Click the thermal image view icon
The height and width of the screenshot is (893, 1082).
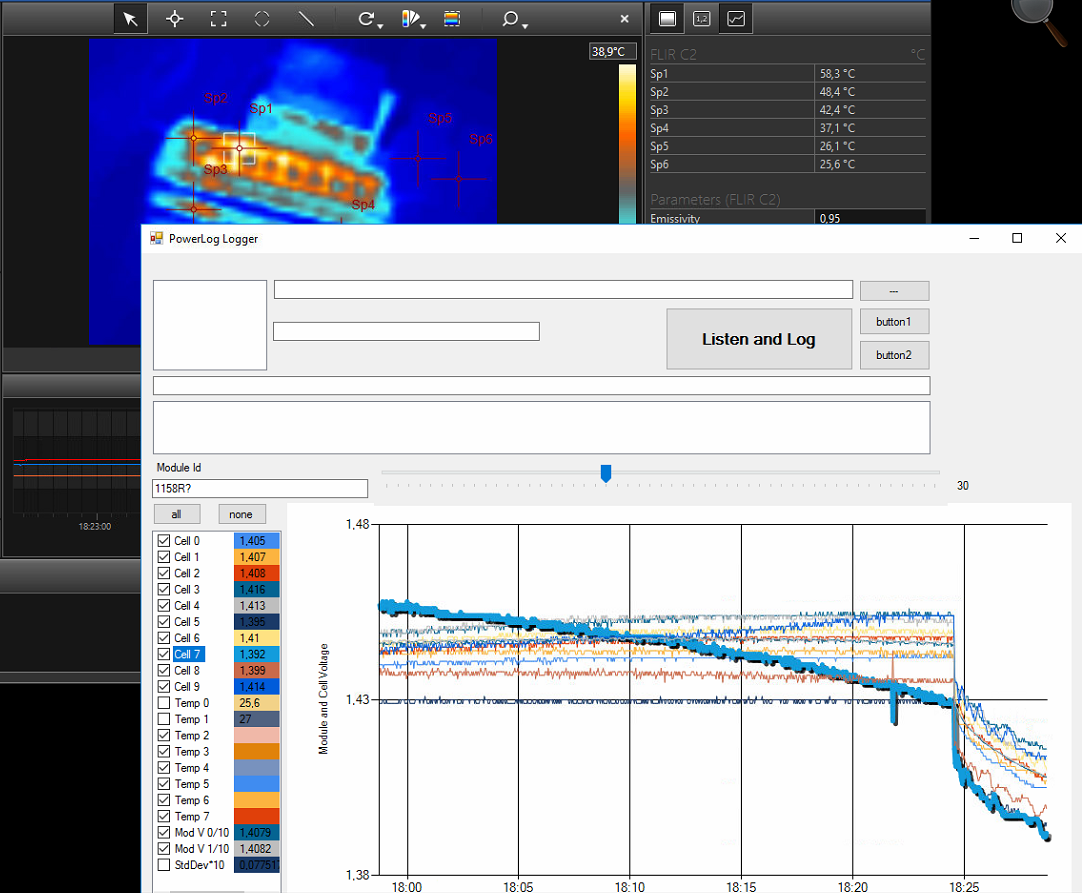point(667,18)
